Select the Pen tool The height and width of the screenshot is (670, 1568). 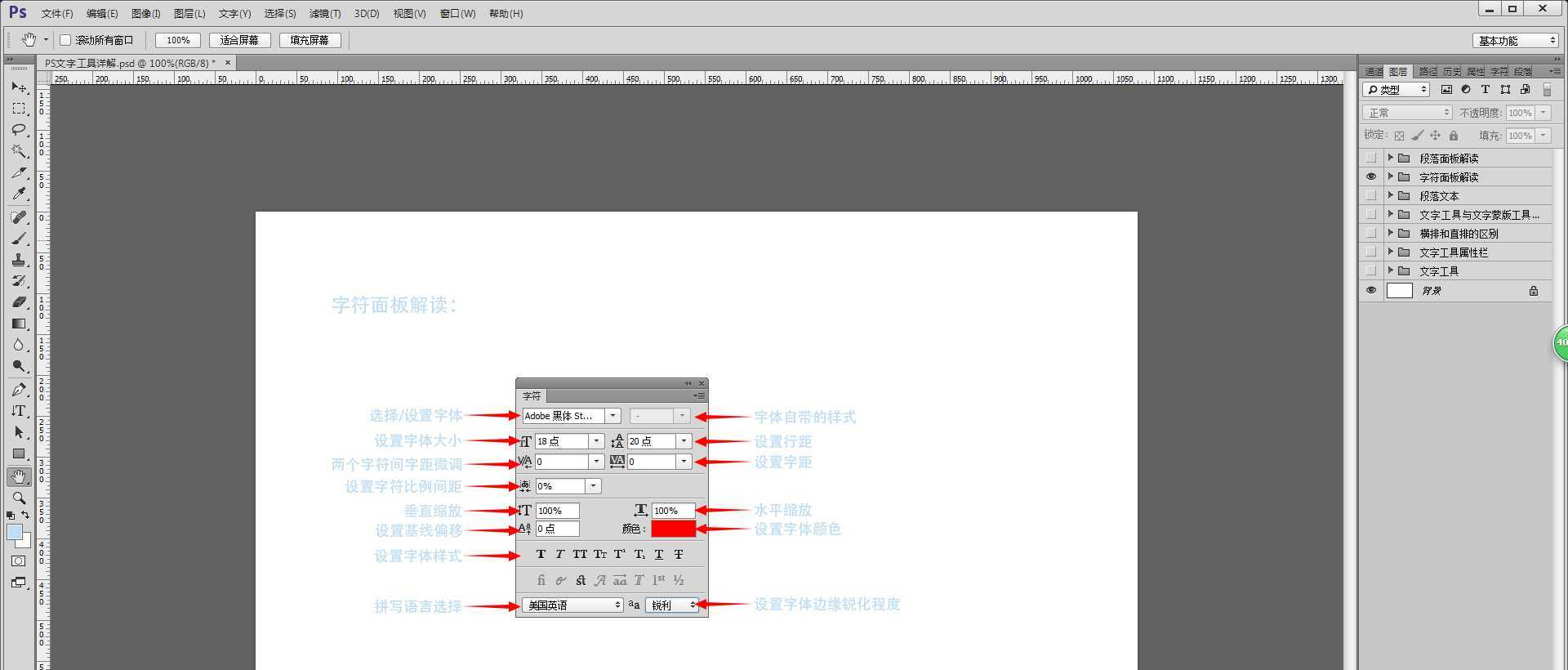[x=19, y=390]
